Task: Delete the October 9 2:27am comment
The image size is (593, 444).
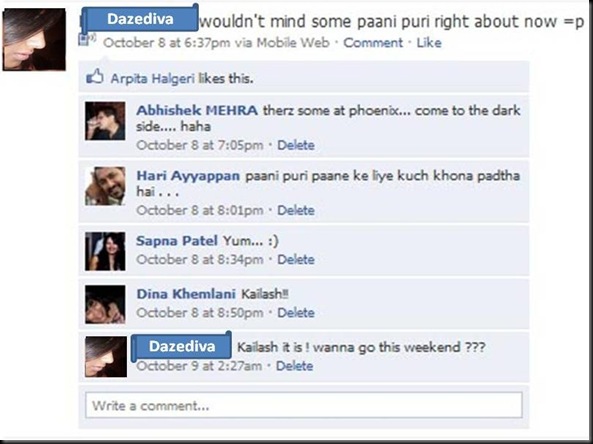Action: [x=294, y=366]
